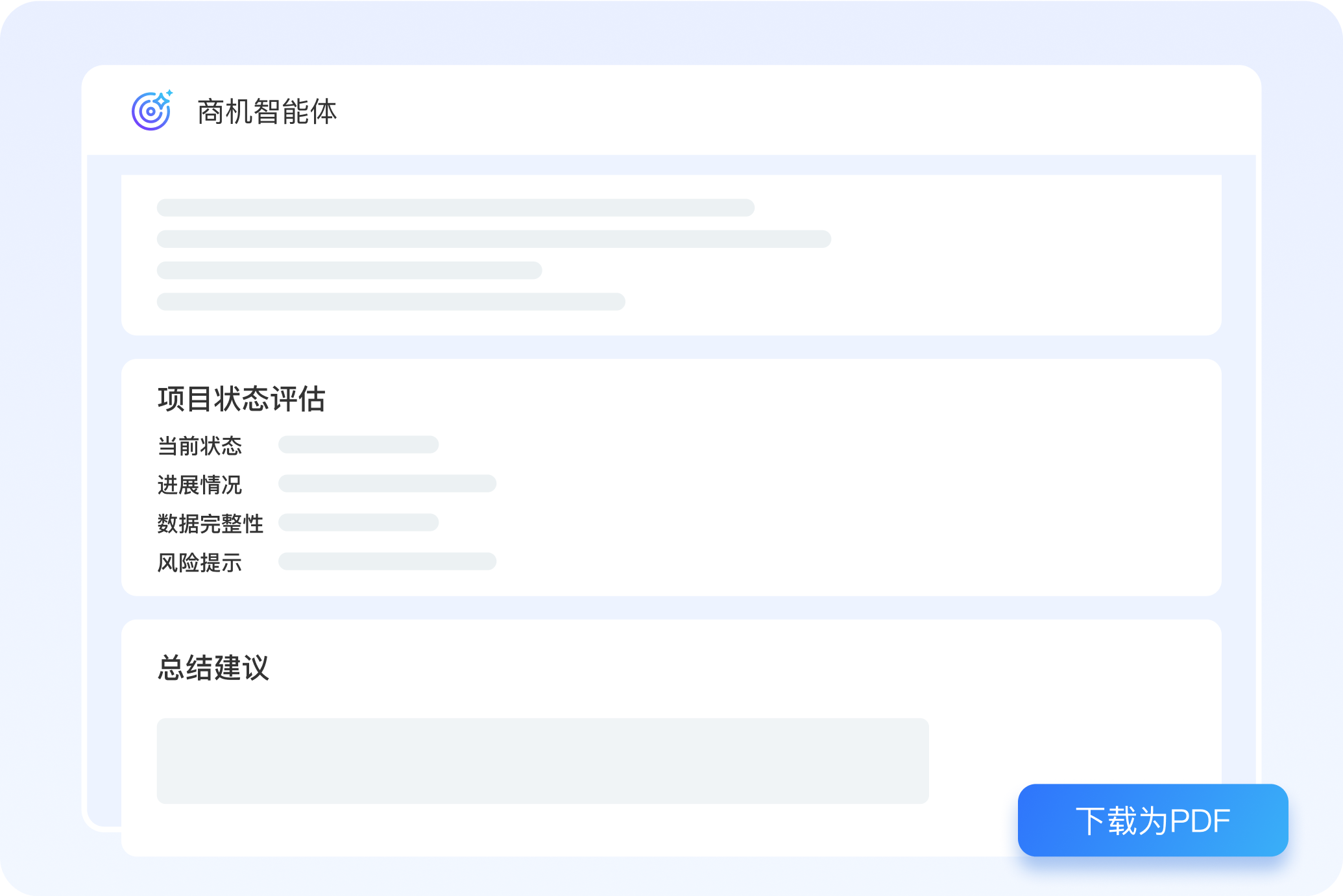Click the first skeleton line in top card
Viewport: 1343px width, 896px height.
455,208
